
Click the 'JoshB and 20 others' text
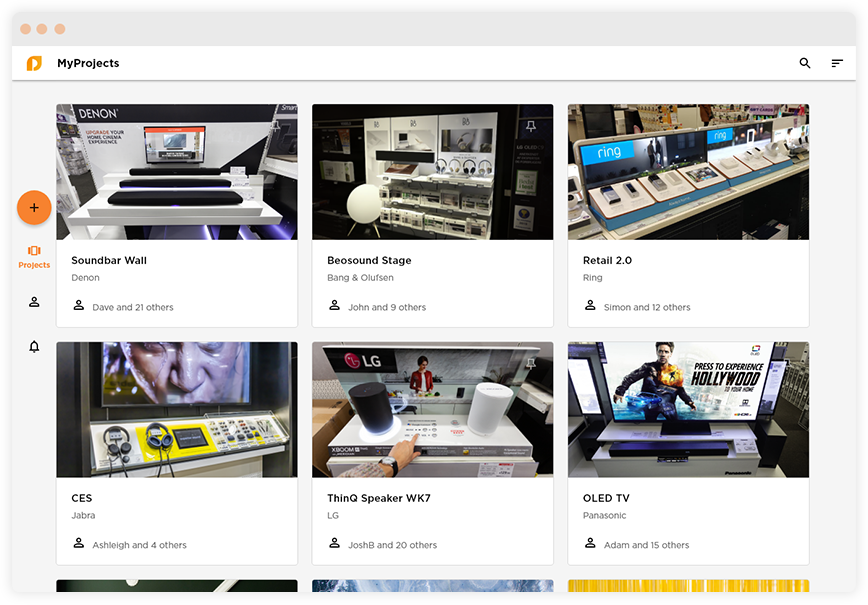(392, 545)
